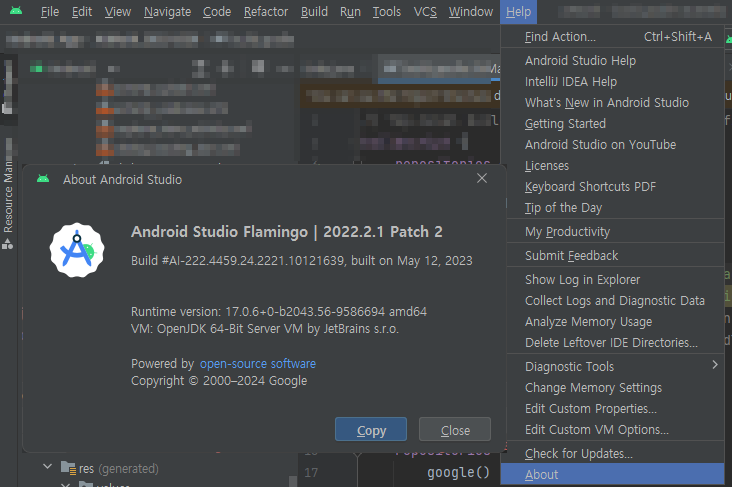The width and height of the screenshot is (732, 487).
Task: Follow the open-source software link
Action: [x=258, y=363]
